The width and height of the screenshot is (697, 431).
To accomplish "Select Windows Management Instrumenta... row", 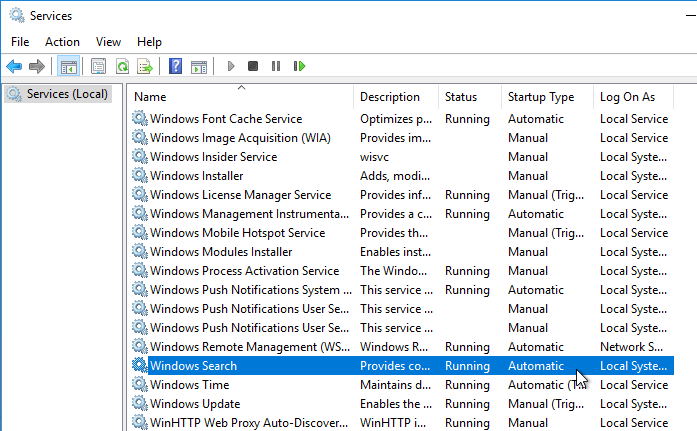I will coord(402,214).
